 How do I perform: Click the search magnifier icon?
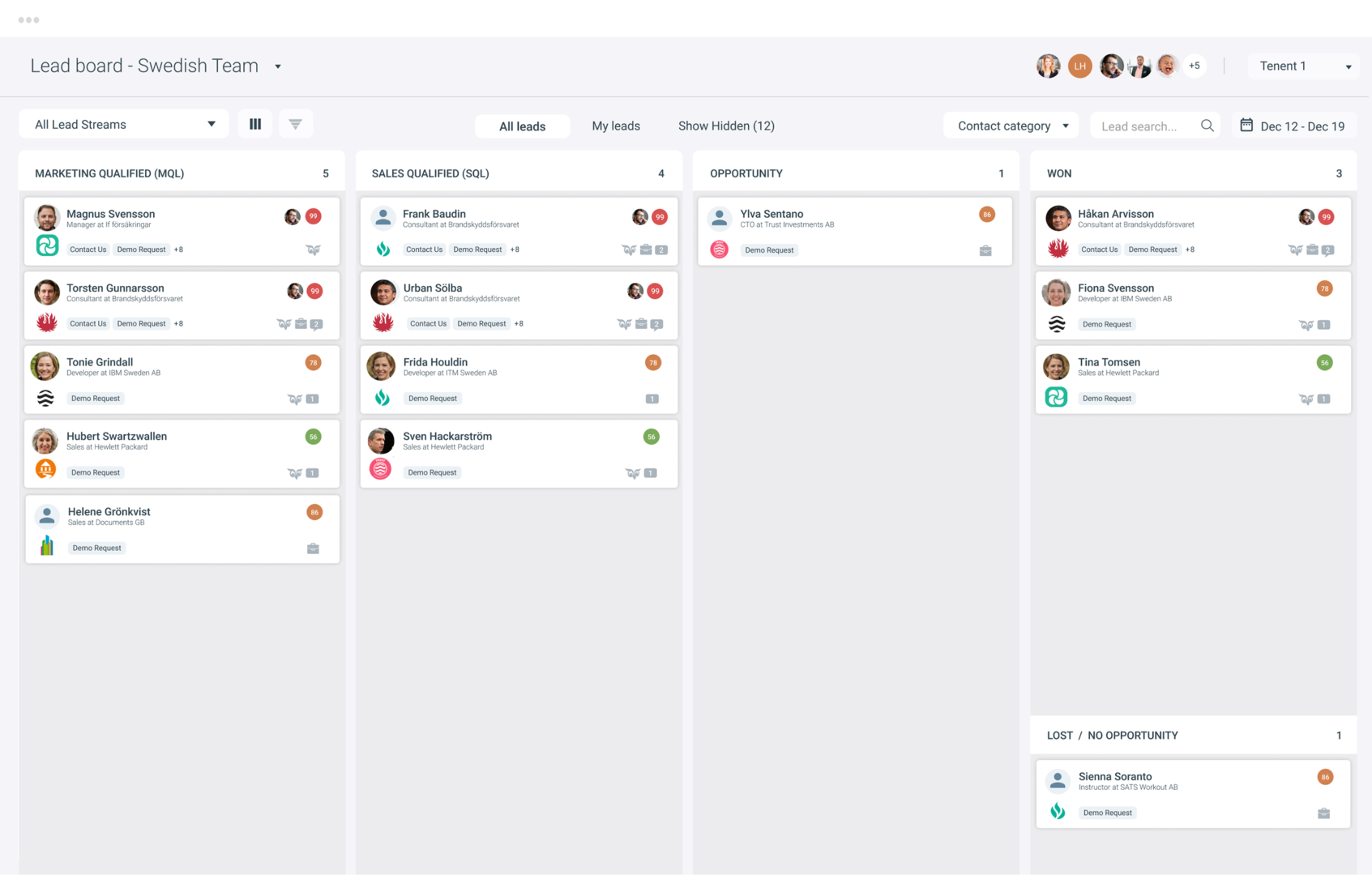click(x=1207, y=126)
